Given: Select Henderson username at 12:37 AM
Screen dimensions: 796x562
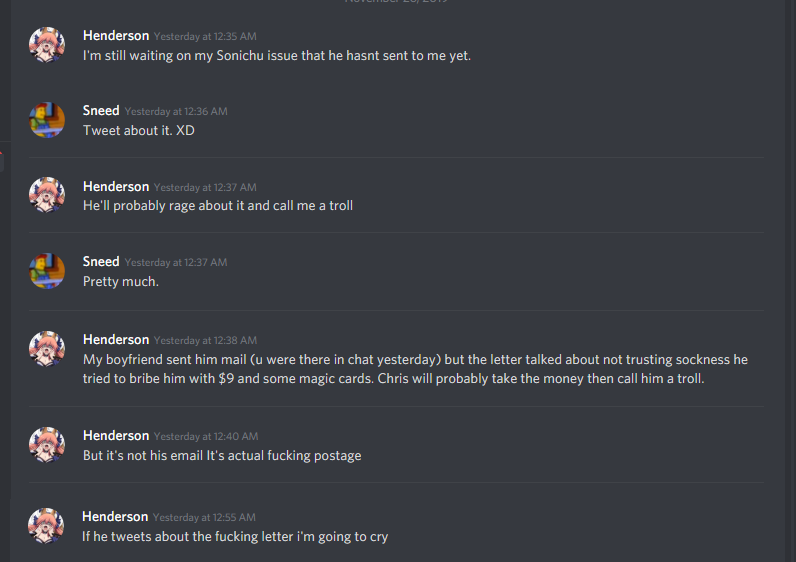Looking at the screenshot, I should point(116,186).
